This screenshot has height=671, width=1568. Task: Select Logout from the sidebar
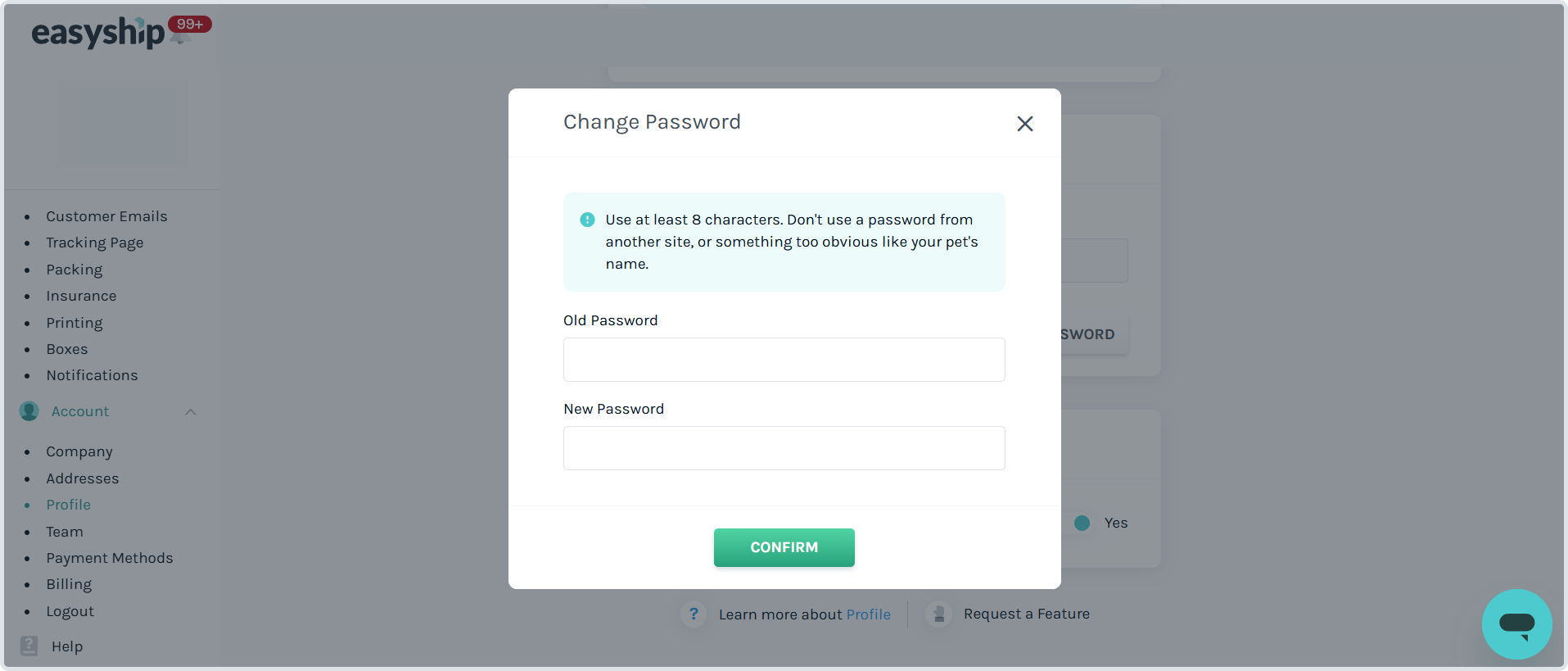pos(70,611)
